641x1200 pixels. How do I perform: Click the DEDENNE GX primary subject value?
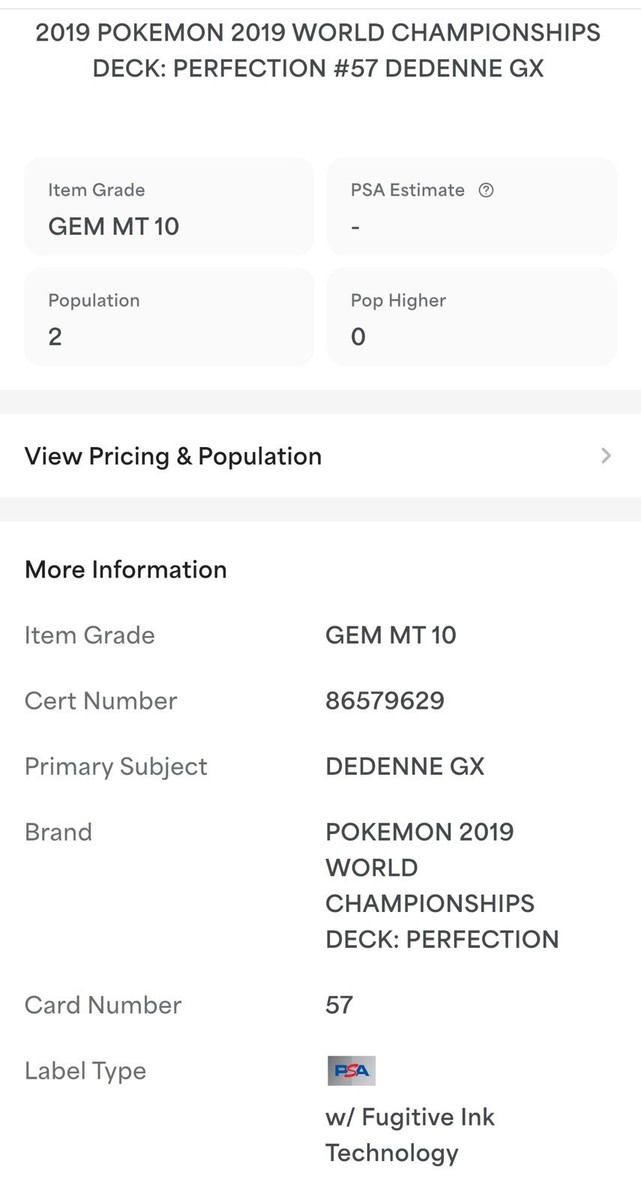tap(405, 767)
